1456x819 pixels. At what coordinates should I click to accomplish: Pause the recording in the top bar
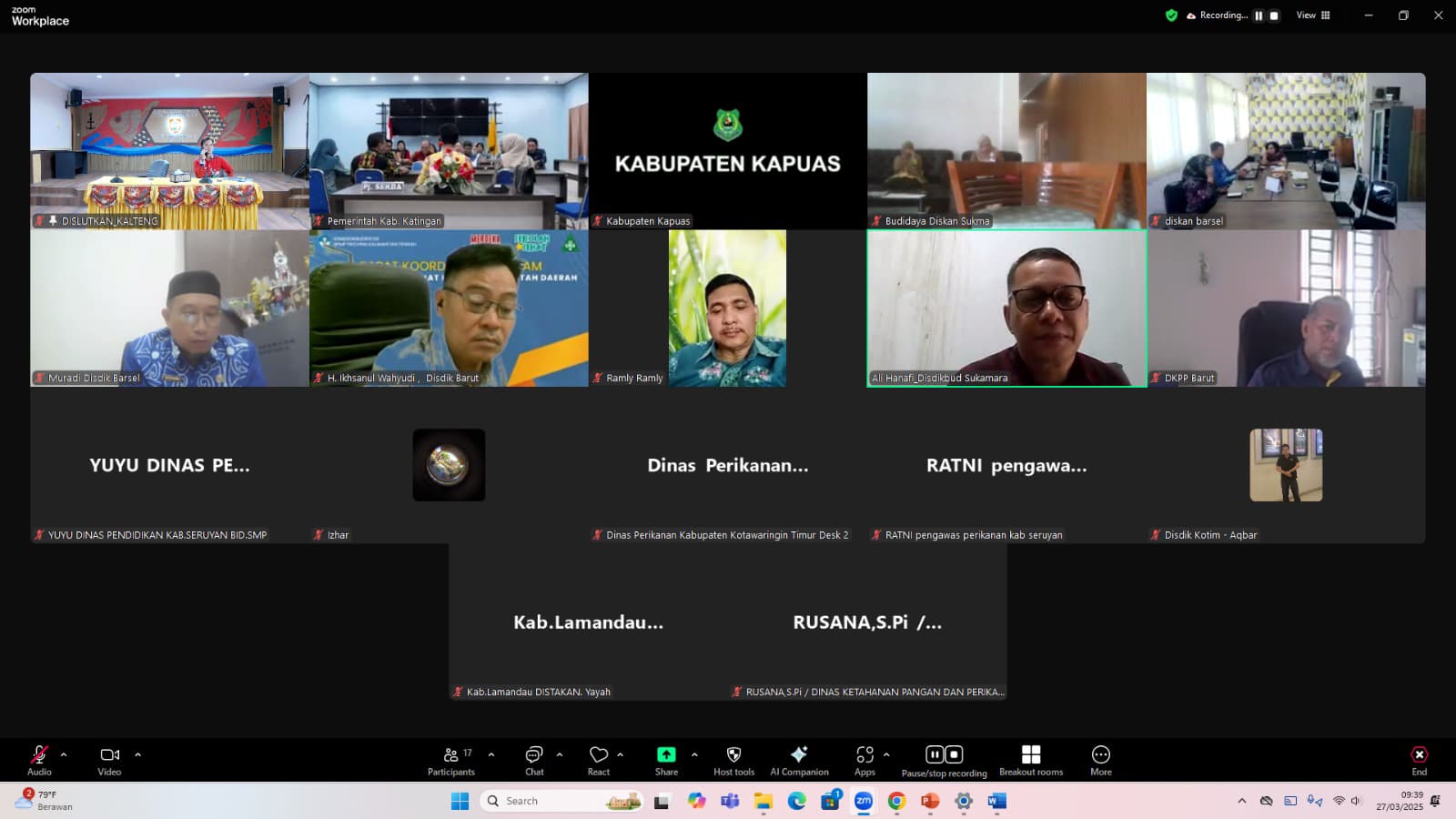1259,15
